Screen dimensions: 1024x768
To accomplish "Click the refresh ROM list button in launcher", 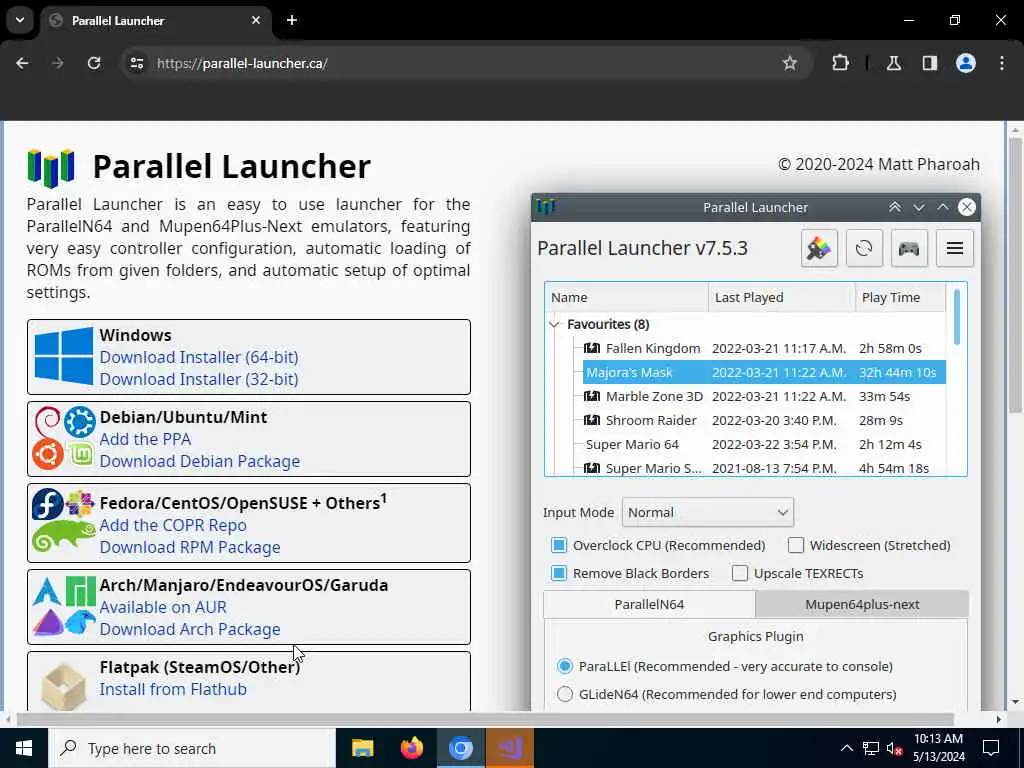I will 864,248.
